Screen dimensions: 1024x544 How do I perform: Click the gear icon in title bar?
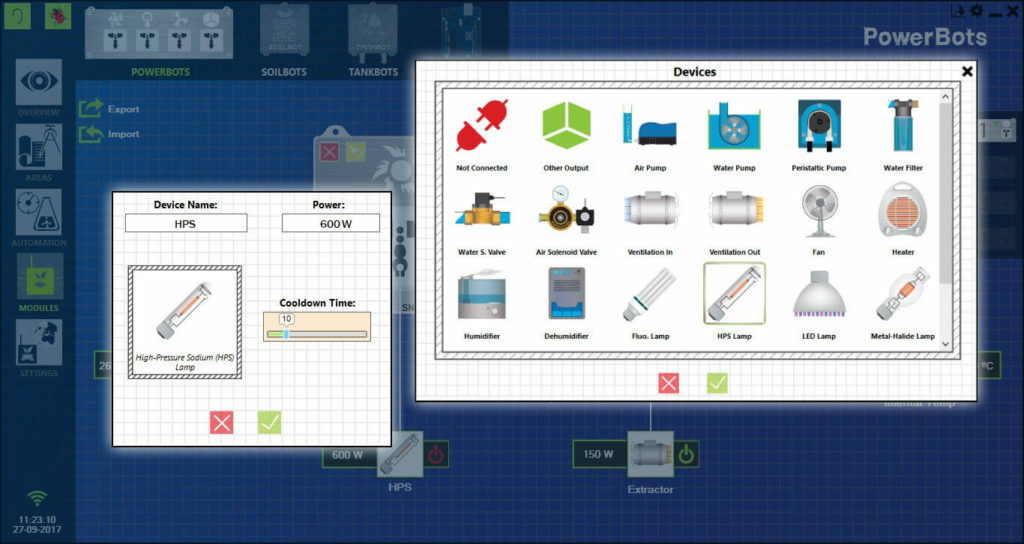(x=976, y=10)
